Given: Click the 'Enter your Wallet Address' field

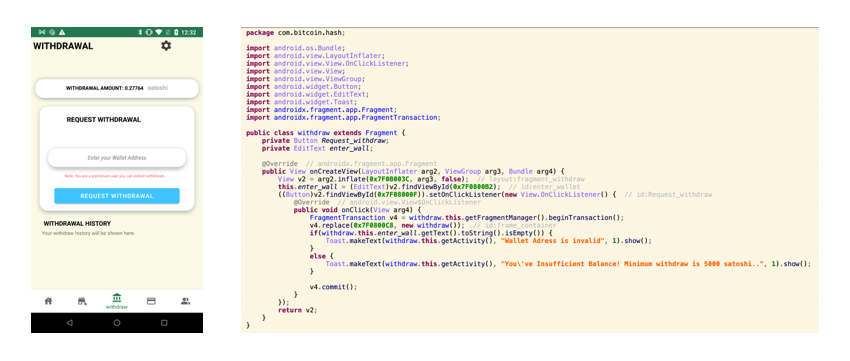Looking at the screenshot, I should click(x=117, y=158).
